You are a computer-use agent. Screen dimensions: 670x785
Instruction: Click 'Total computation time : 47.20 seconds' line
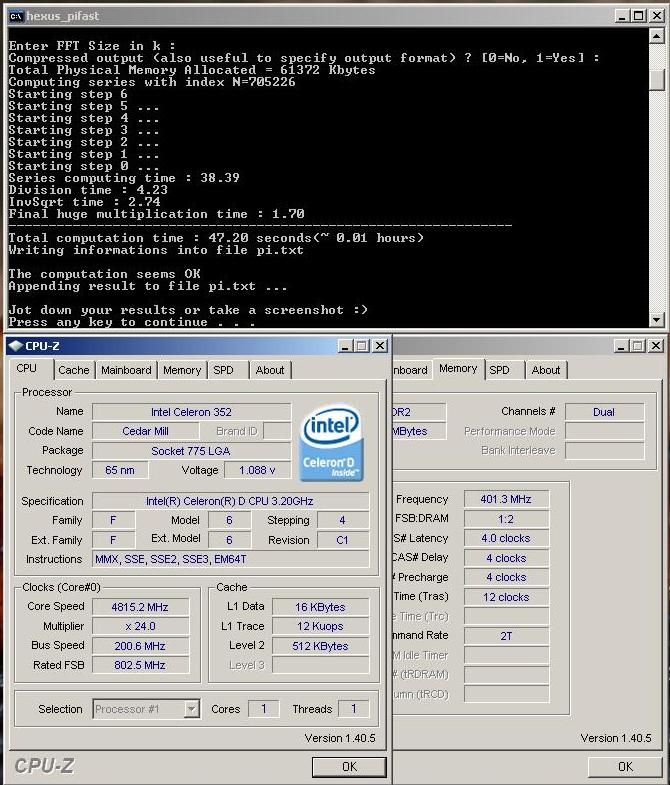point(216,238)
